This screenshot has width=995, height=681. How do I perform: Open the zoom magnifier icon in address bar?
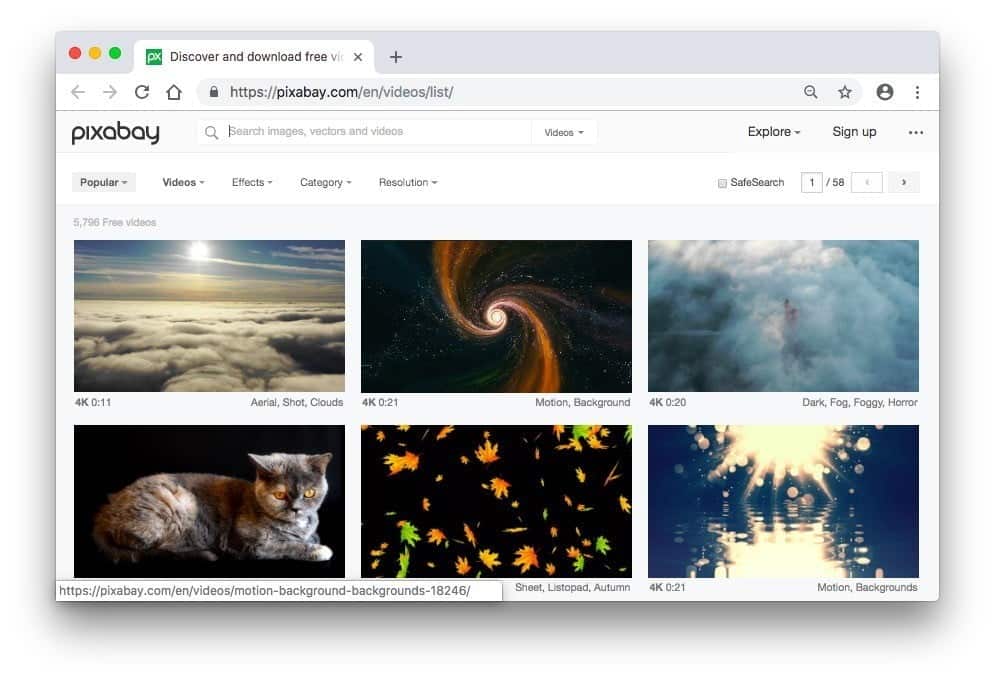[x=811, y=92]
